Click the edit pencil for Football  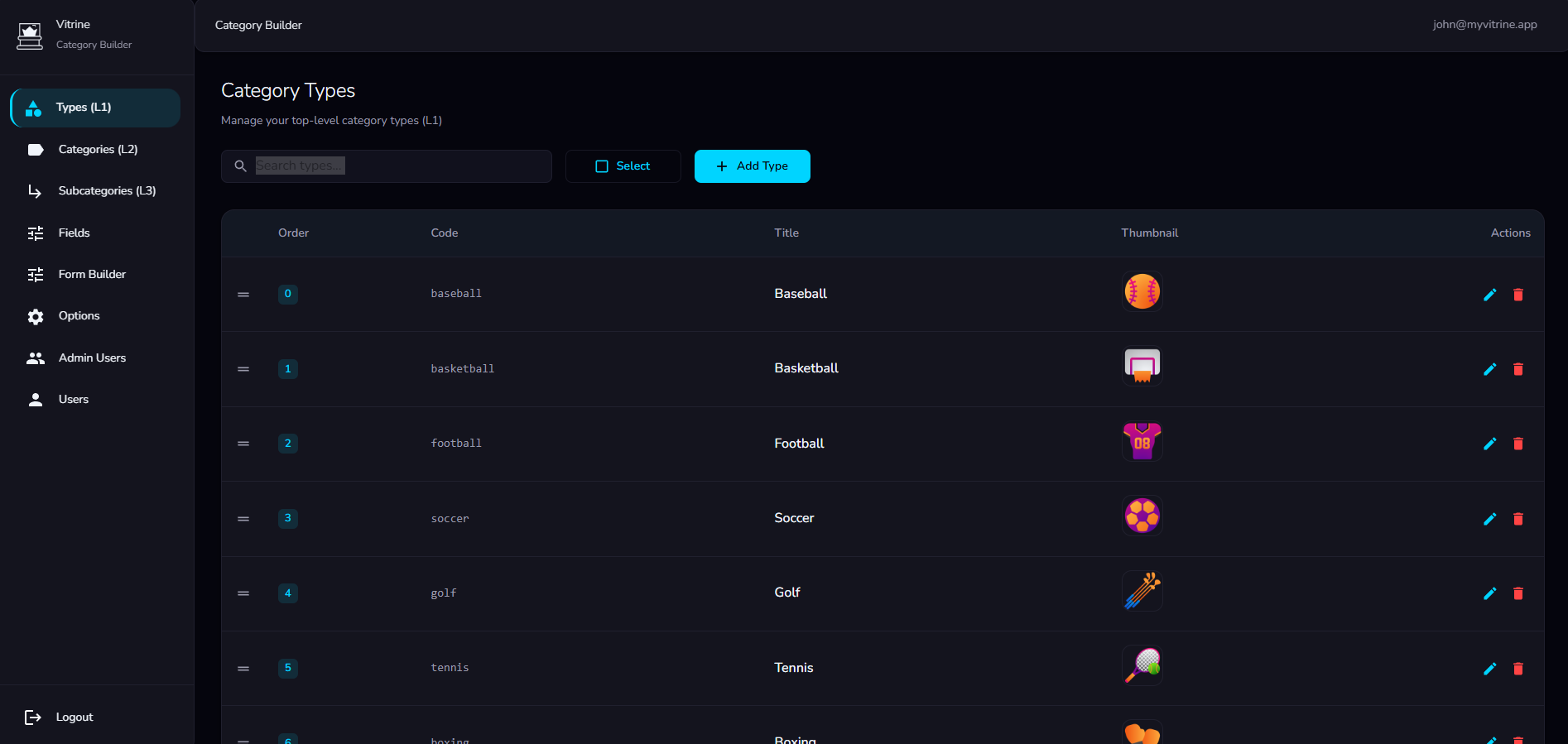[1489, 444]
